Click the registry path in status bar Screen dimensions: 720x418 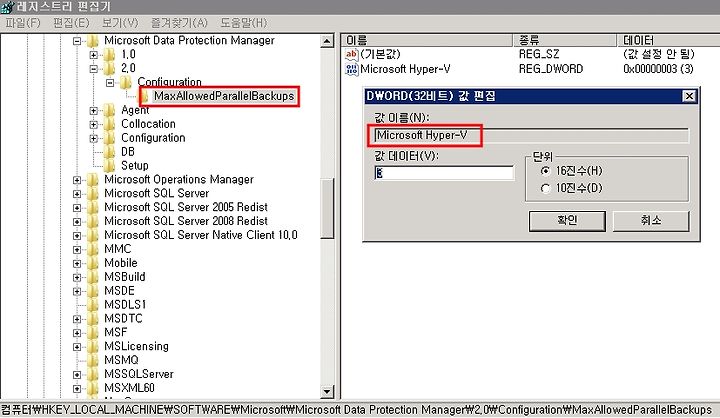coord(356,410)
